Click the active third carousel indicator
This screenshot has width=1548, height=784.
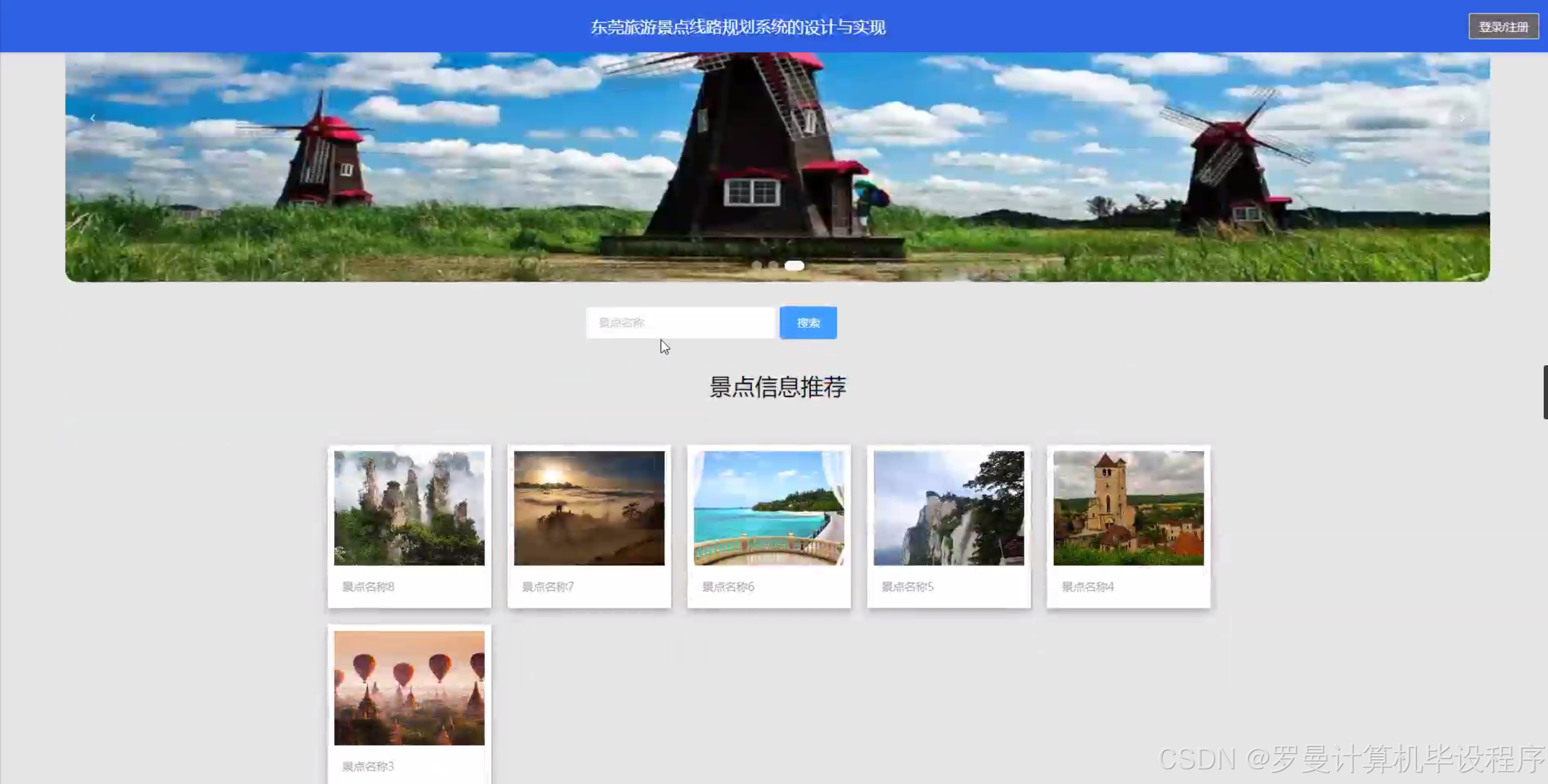point(795,265)
